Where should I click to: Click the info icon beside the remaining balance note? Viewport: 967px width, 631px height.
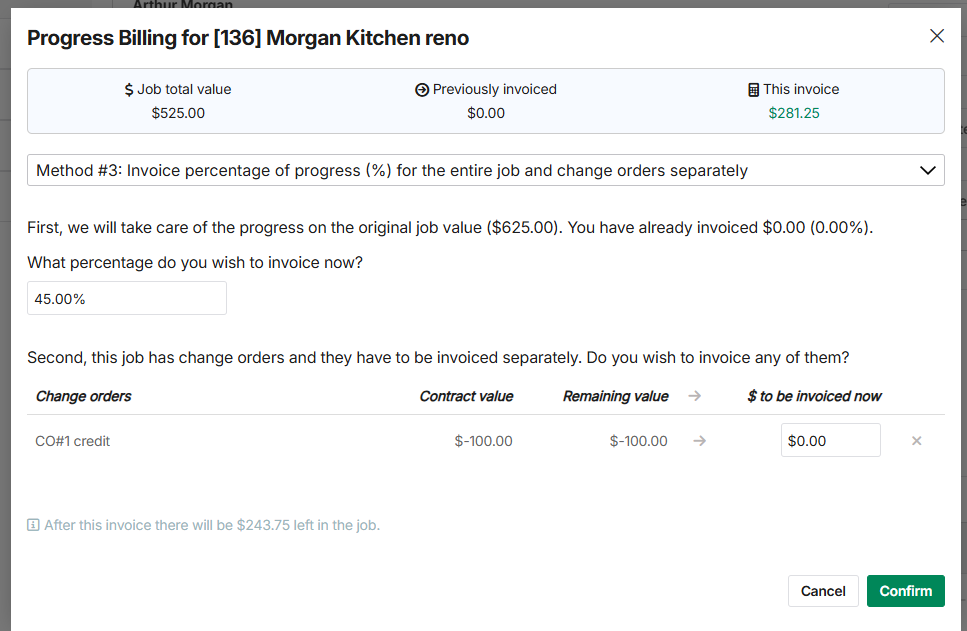[x=33, y=525]
